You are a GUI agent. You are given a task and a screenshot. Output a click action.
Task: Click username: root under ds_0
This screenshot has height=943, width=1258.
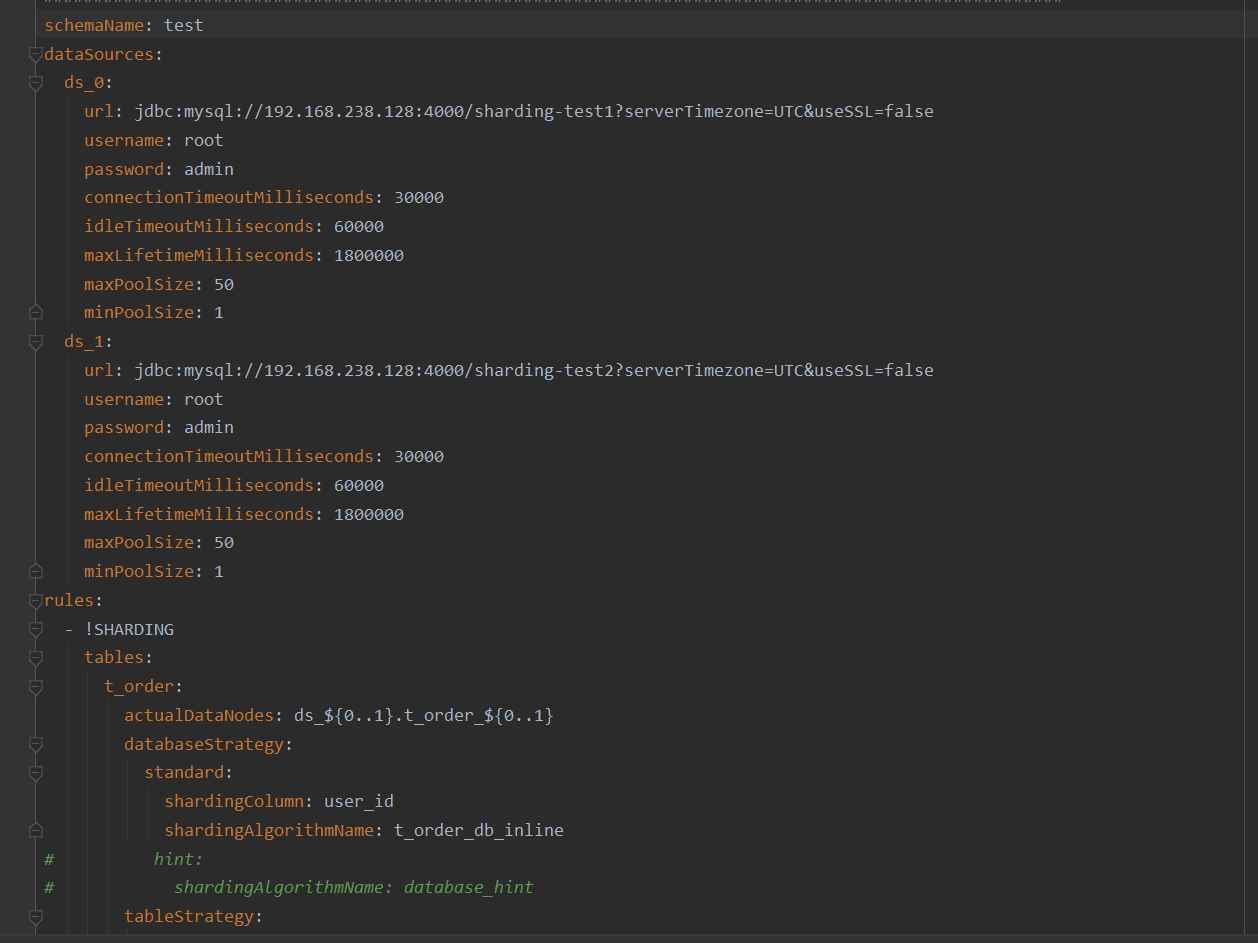154,140
